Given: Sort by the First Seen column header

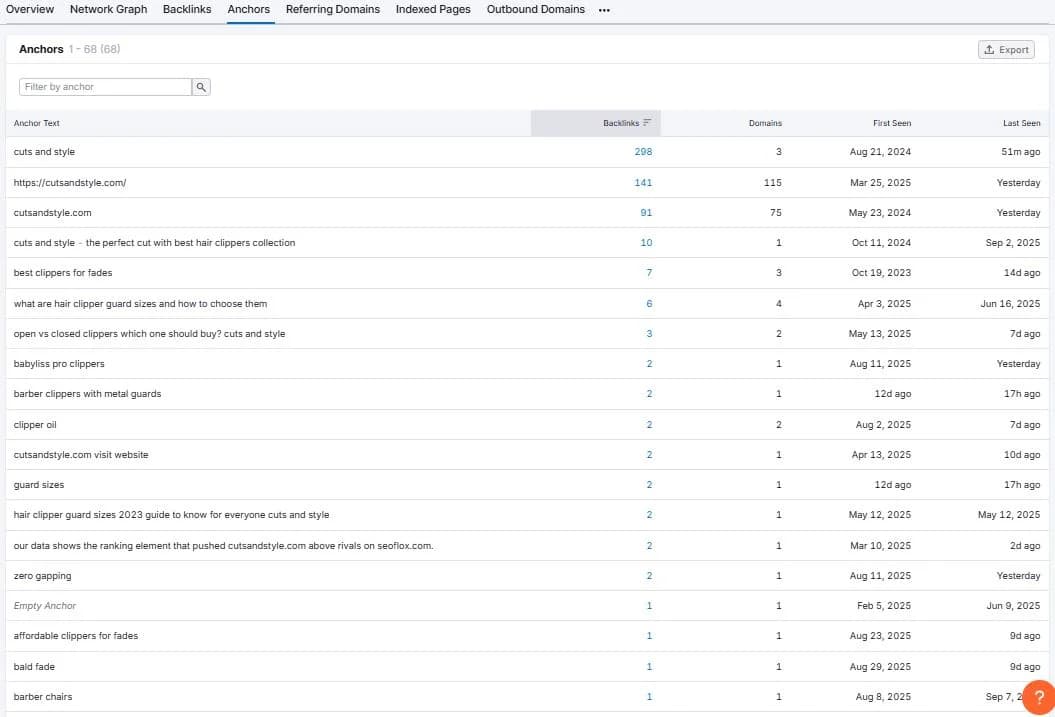Looking at the screenshot, I should (x=892, y=123).
